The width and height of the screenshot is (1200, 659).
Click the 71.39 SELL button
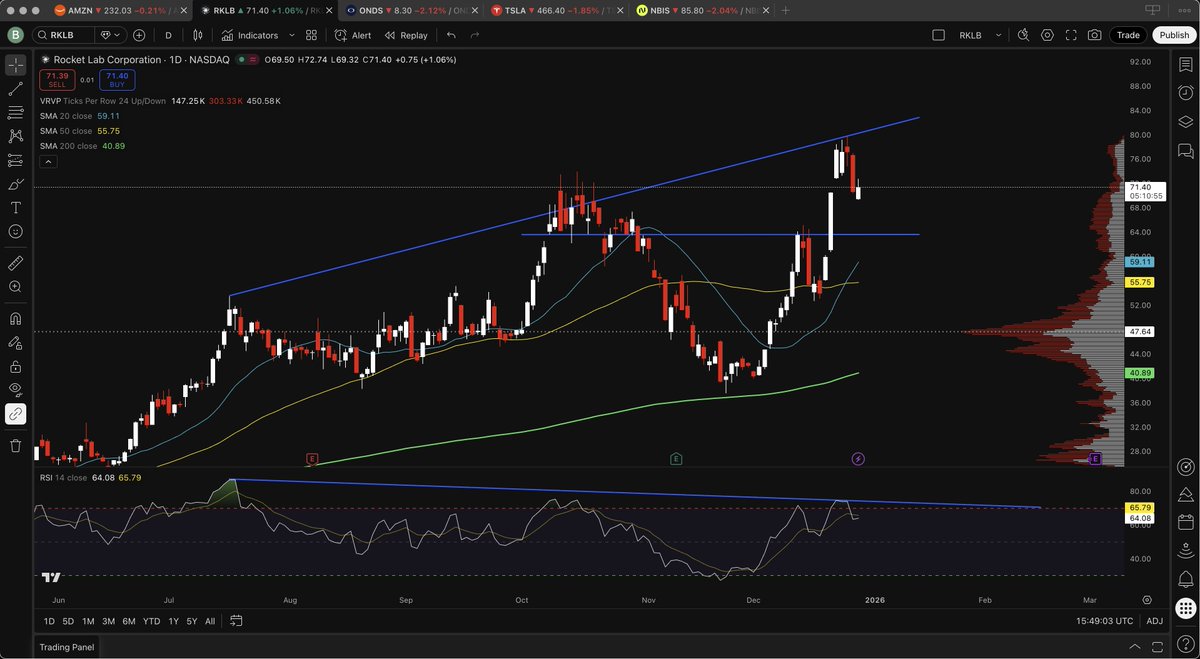(x=56, y=80)
